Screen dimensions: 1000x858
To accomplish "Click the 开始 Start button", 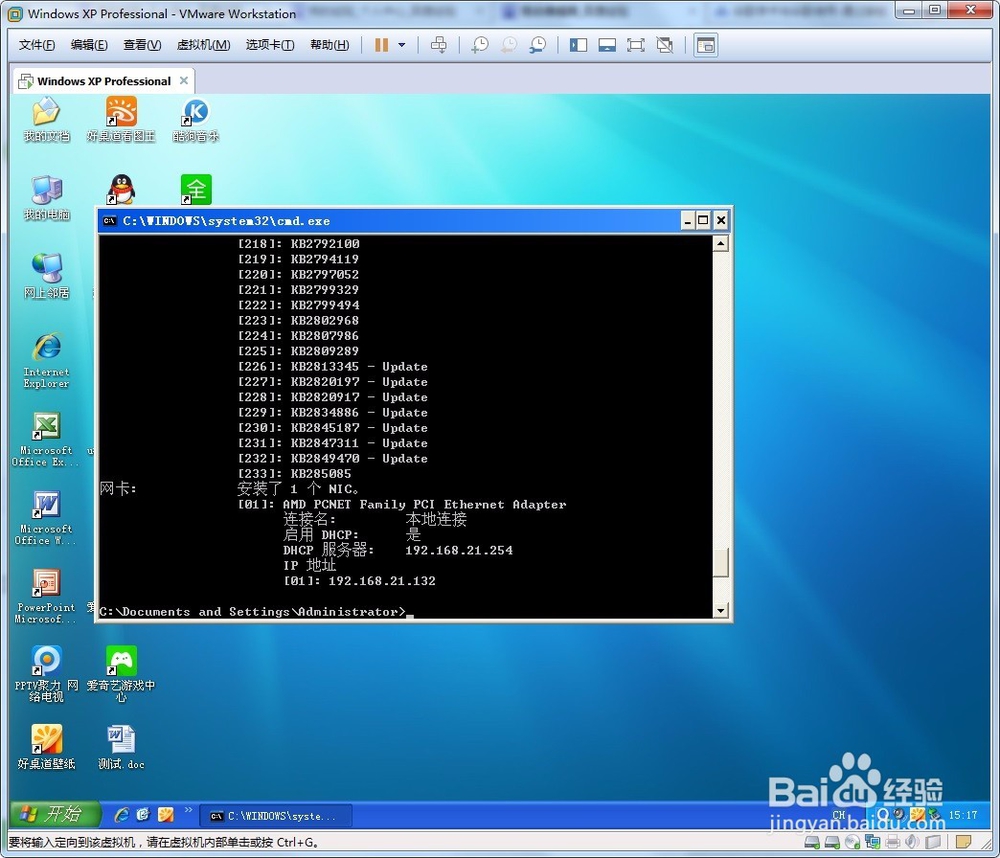I will 55,815.
